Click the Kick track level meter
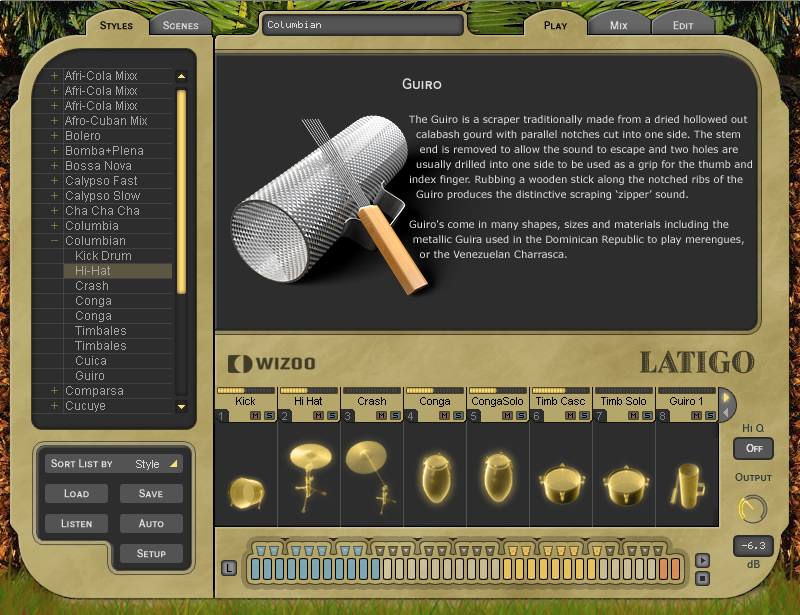800x615 pixels. (246, 390)
